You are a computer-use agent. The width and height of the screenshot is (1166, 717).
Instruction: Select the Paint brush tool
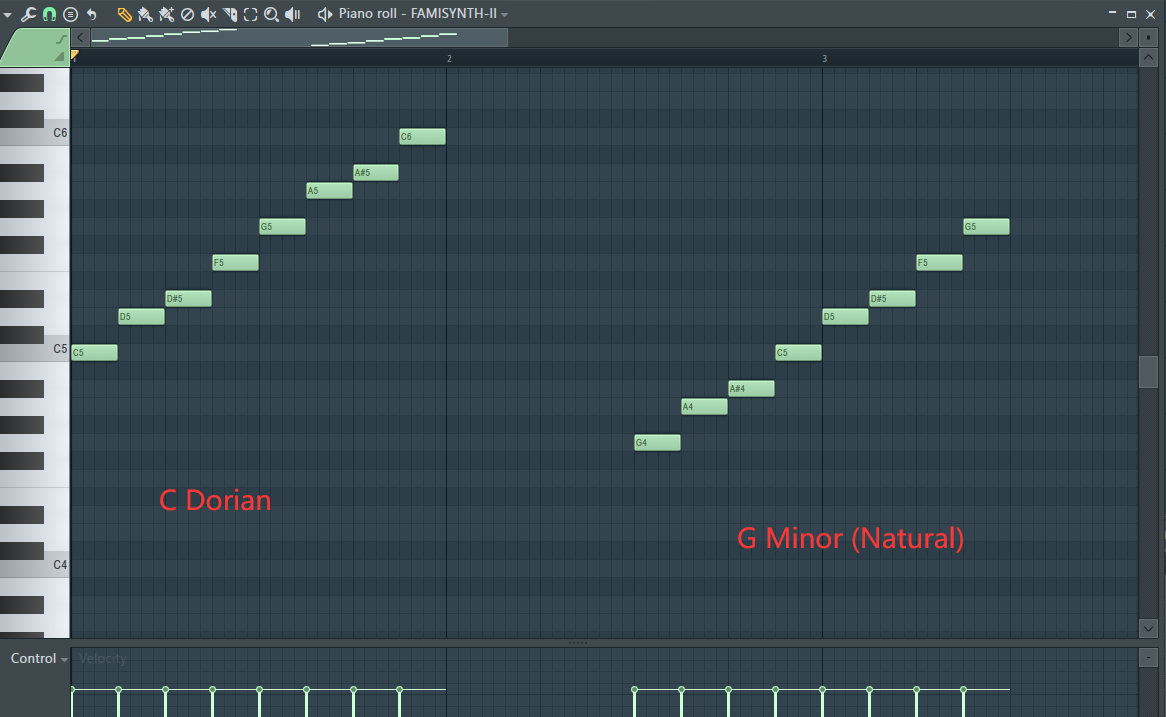click(145, 14)
